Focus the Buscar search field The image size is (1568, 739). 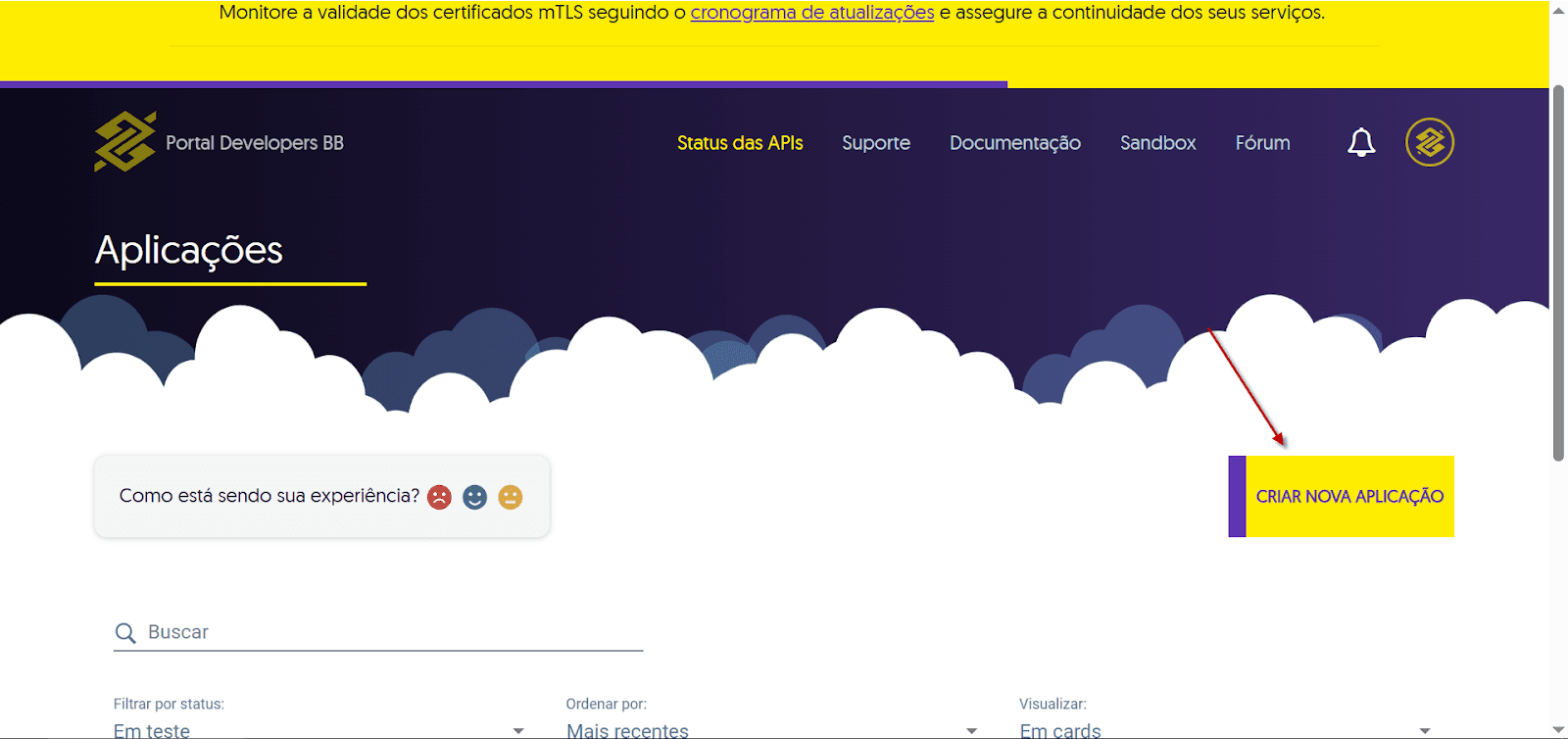pyautogui.click(x=378, y=632)
